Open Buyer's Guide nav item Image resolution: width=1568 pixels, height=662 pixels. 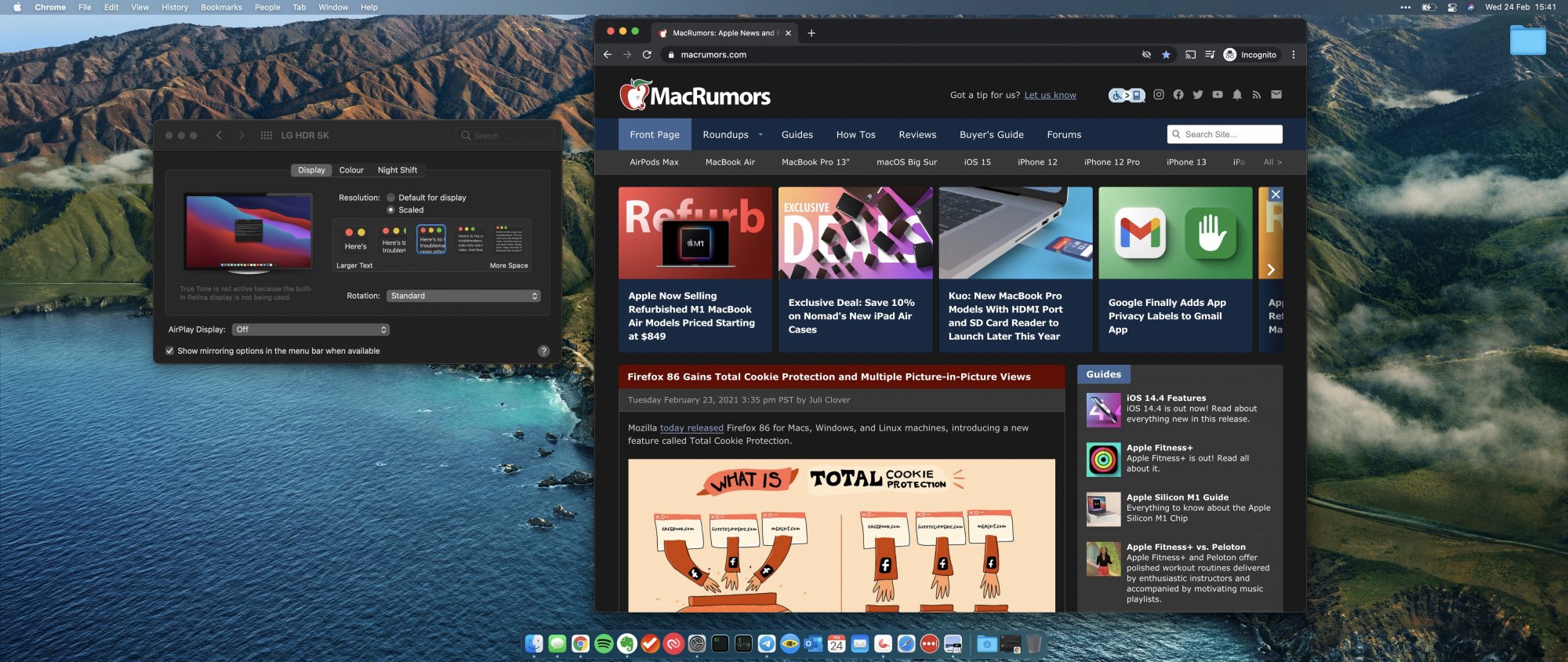point(992,135)
